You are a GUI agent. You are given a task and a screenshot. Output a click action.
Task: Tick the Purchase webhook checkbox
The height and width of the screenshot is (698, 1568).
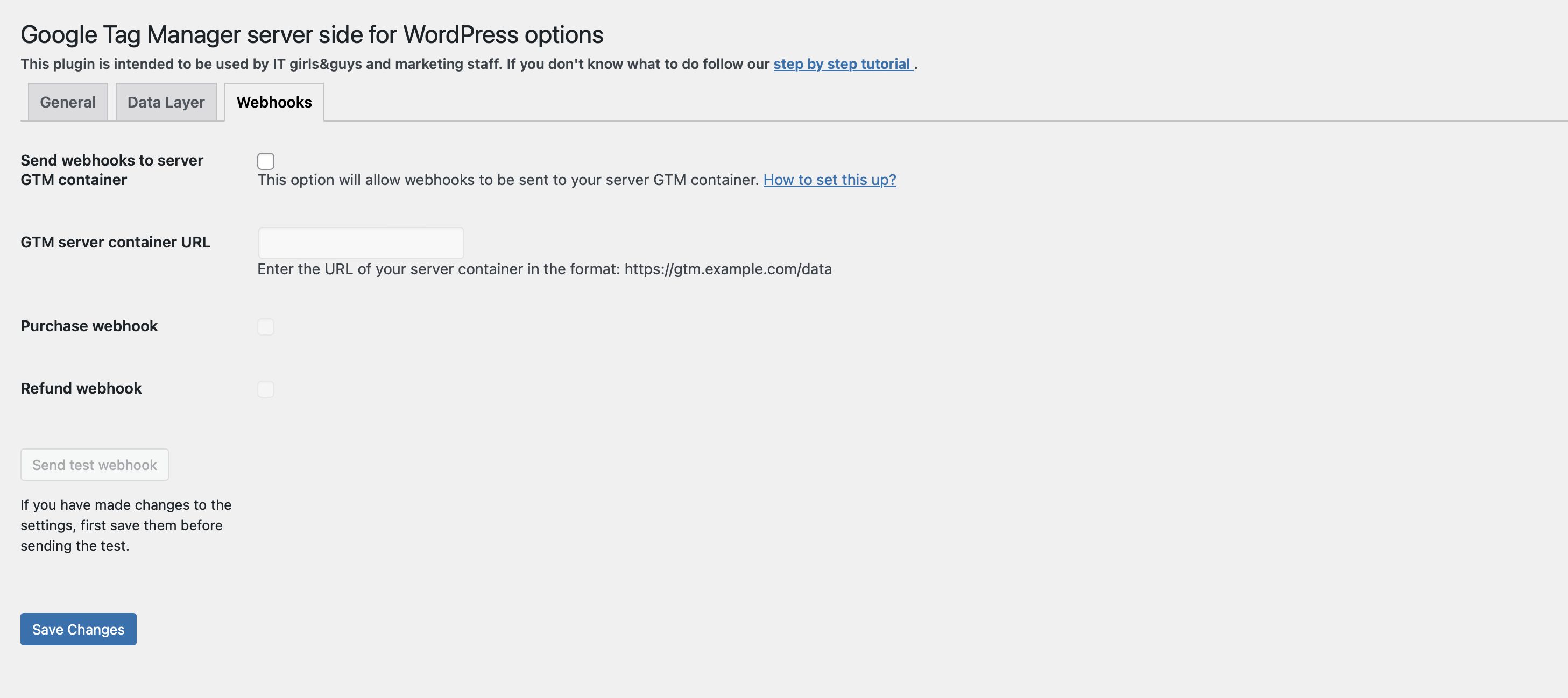point(265,327)
